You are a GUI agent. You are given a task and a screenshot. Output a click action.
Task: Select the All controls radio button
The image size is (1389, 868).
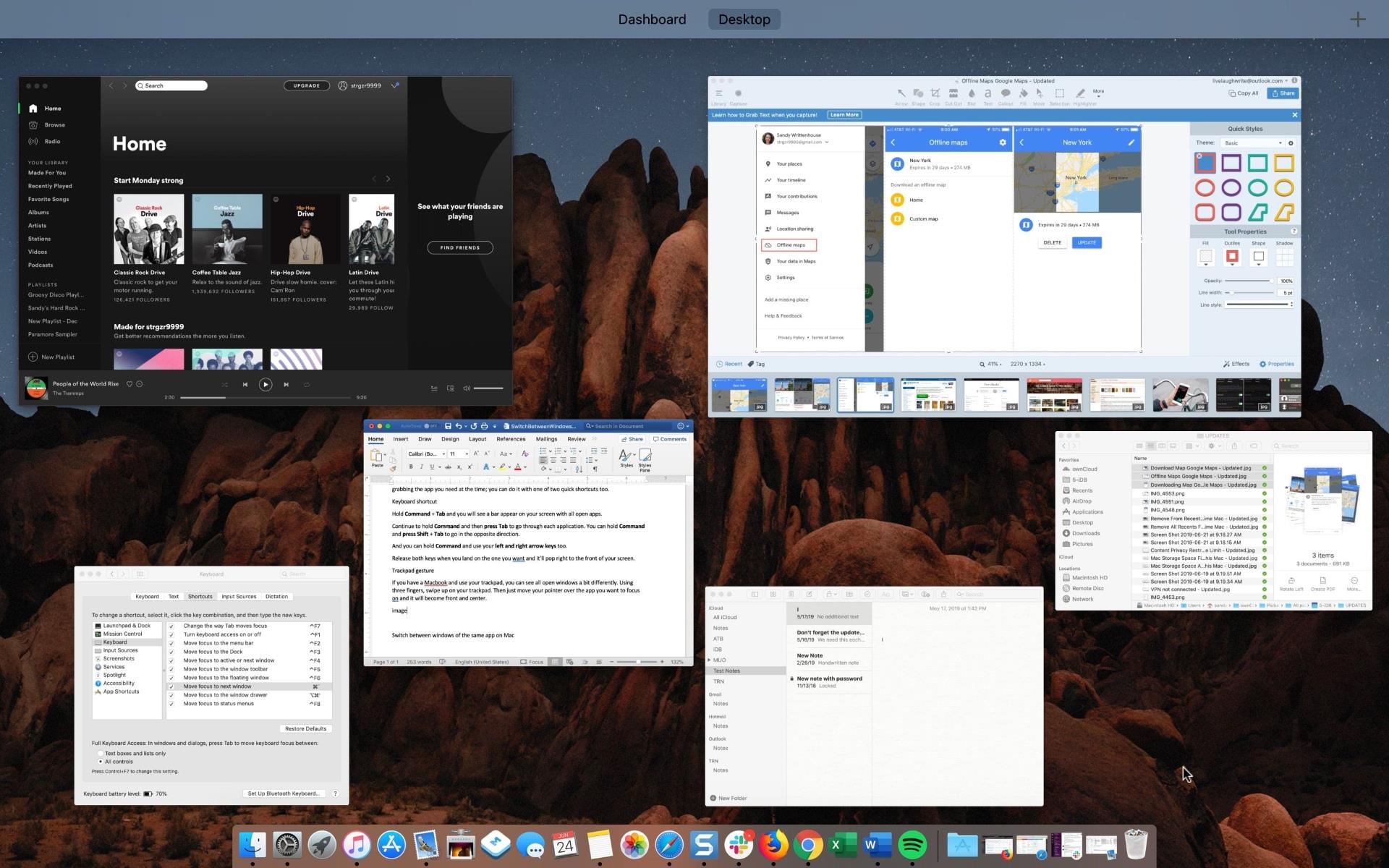[101, 761]
